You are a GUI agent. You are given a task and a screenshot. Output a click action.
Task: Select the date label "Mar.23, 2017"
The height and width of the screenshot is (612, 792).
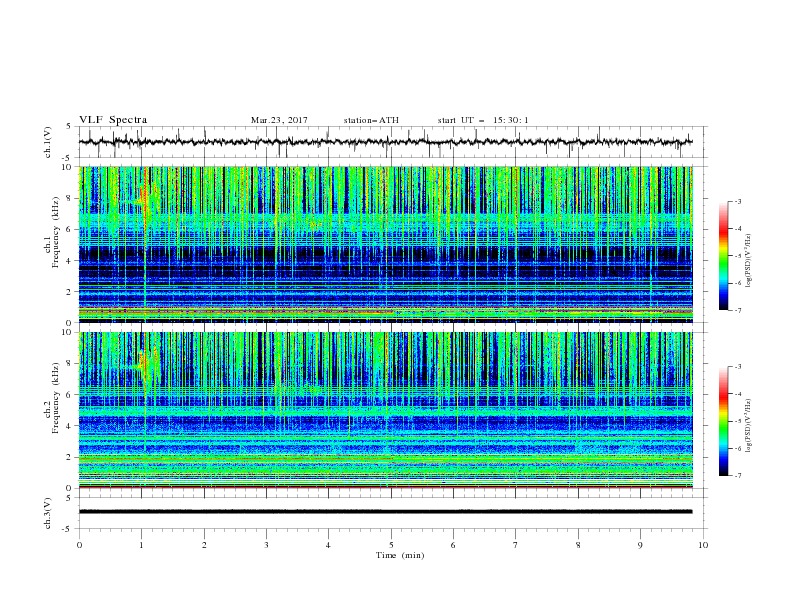click(x=279, y=120)
